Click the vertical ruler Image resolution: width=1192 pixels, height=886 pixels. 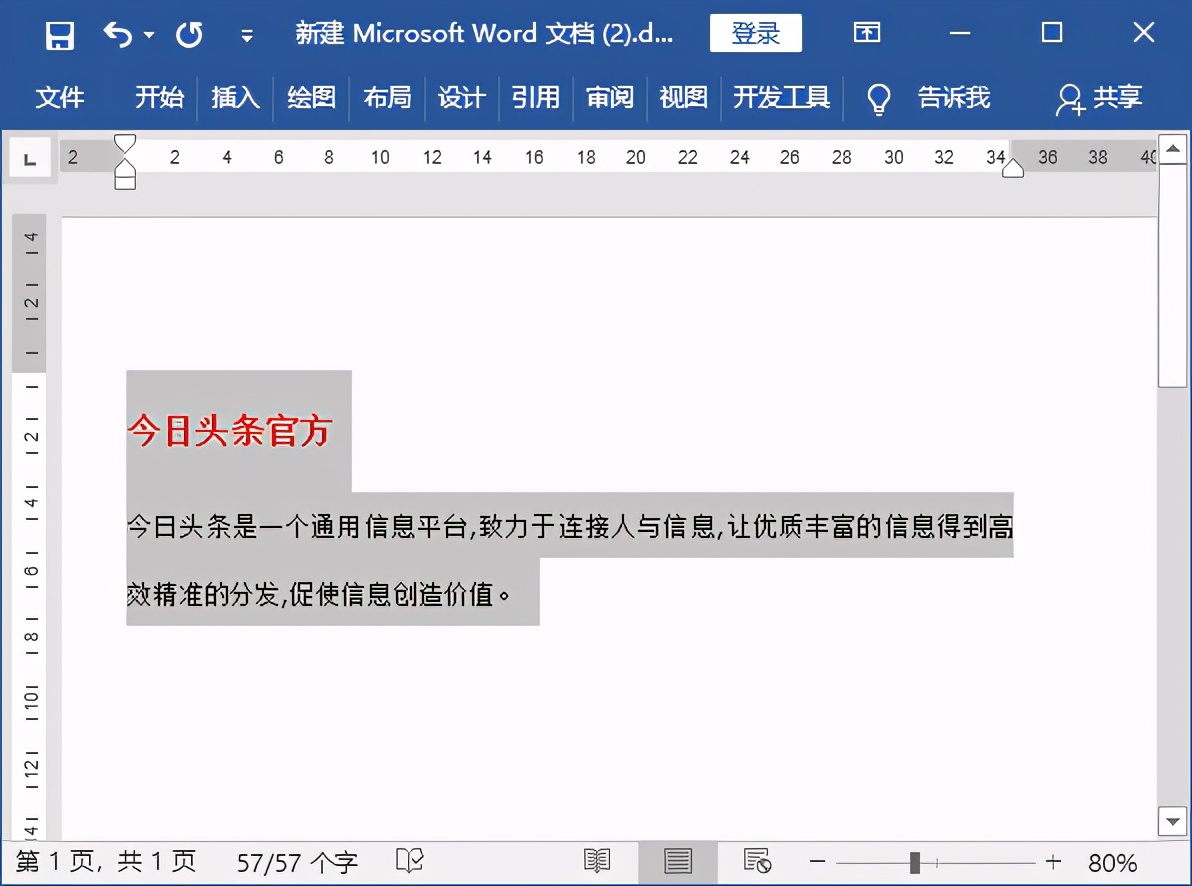(30, 527)
